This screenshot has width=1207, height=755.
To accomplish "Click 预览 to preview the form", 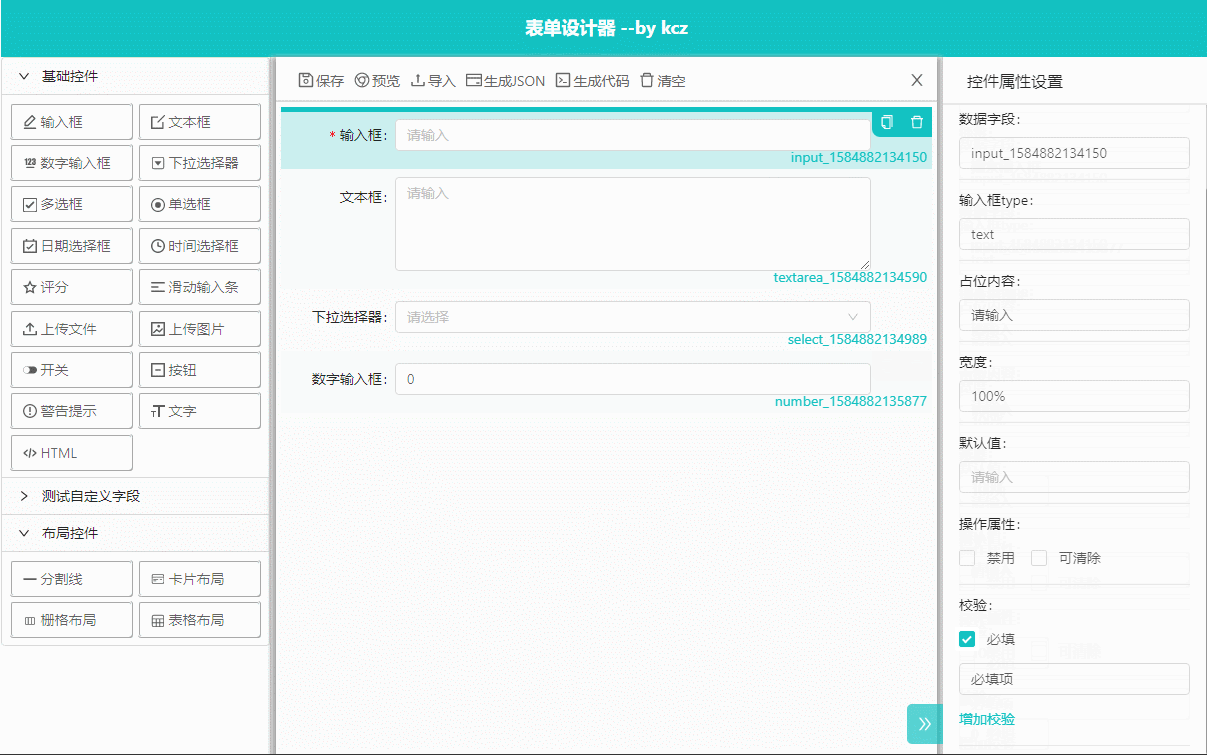I will (x=377, y=80).
